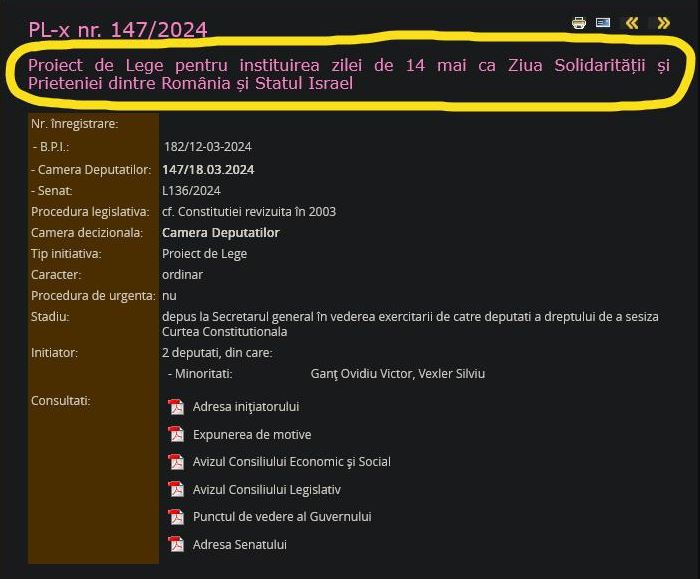Click PDF icon beside Avizul Consiliului Economic și Social

177,462
